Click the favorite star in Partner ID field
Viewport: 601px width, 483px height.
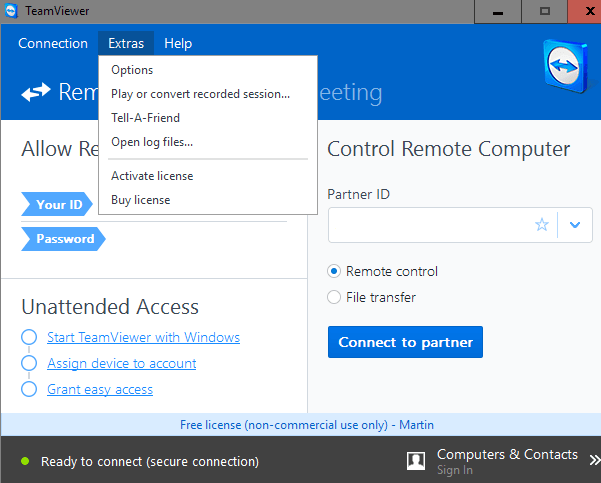(x=542, y=225)
